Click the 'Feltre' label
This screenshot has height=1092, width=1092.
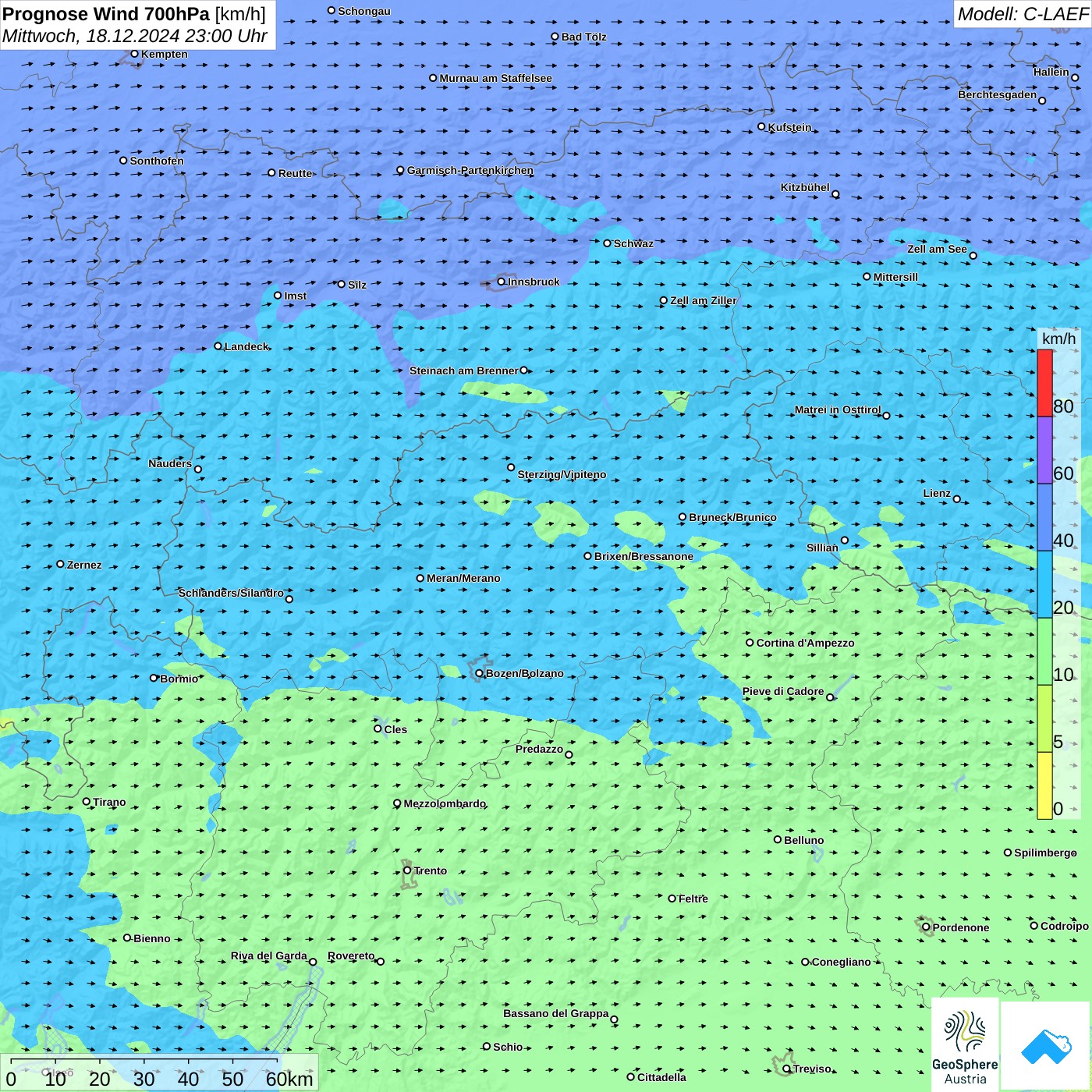pos(693,899)
